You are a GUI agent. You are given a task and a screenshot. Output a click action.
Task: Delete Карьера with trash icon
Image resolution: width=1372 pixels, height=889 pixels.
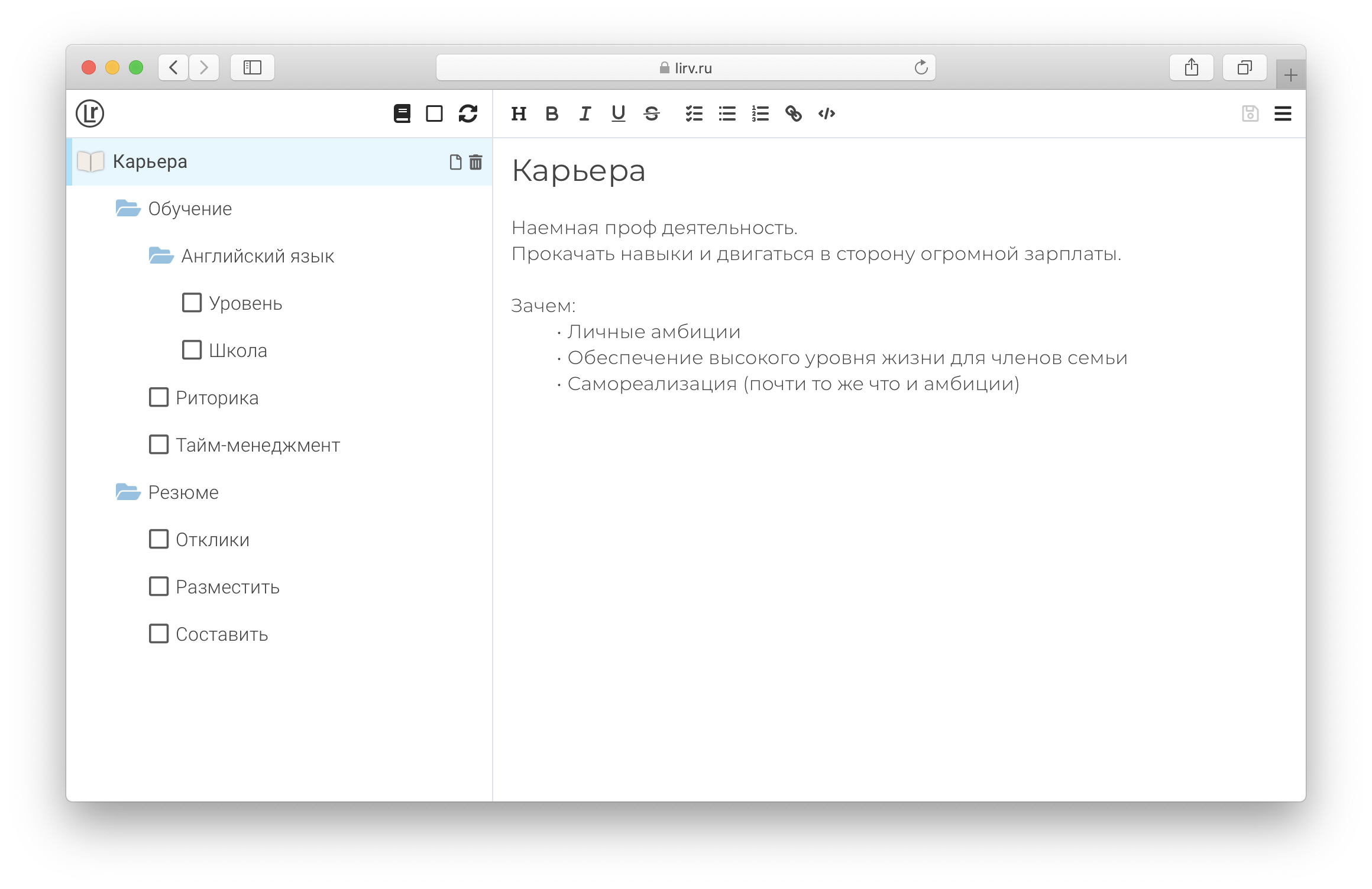(x=476, y=162)
